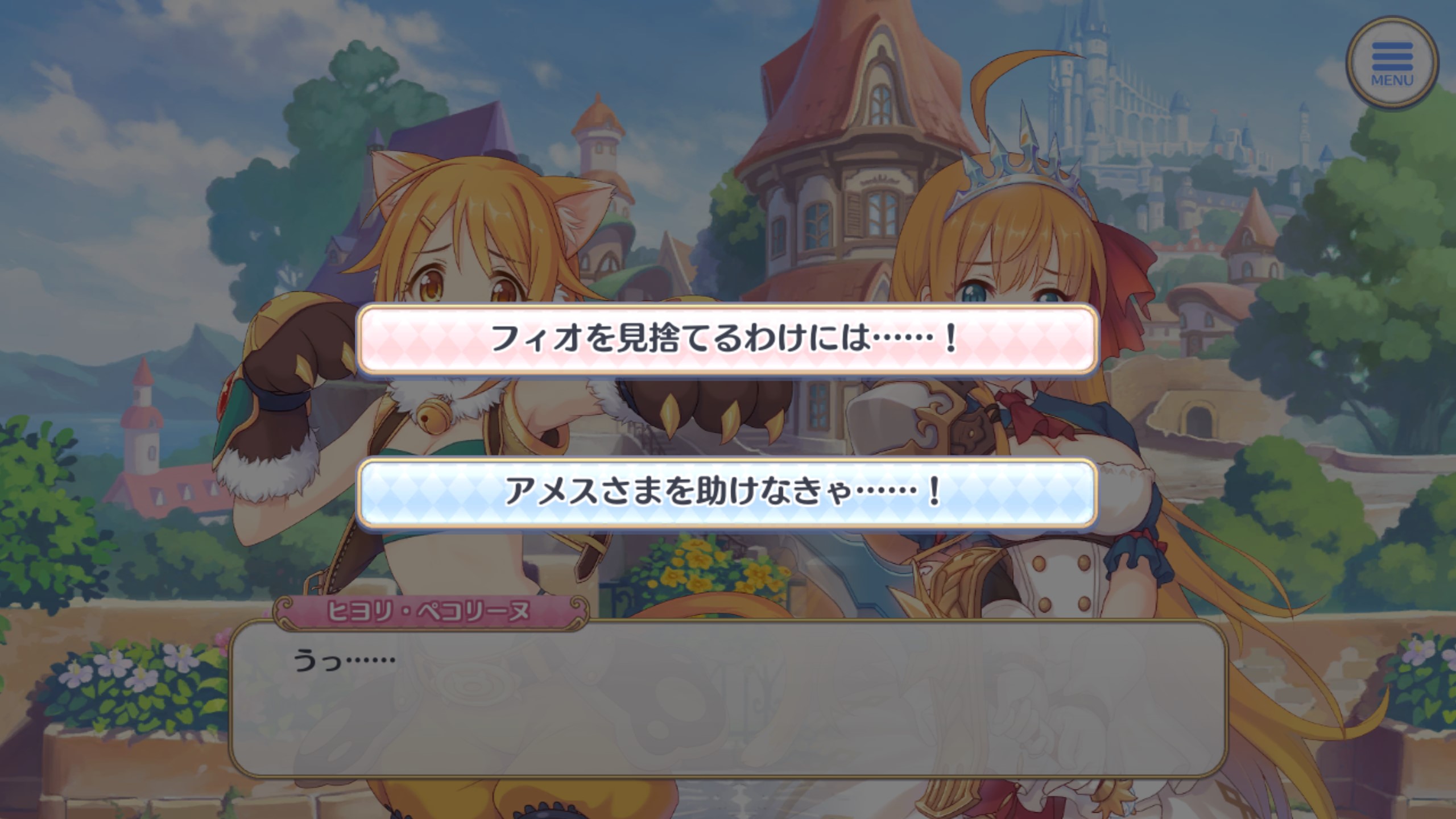This screenshot has height=819, width=1456.
Task: Open the round MENU button
Action: 1392,63
